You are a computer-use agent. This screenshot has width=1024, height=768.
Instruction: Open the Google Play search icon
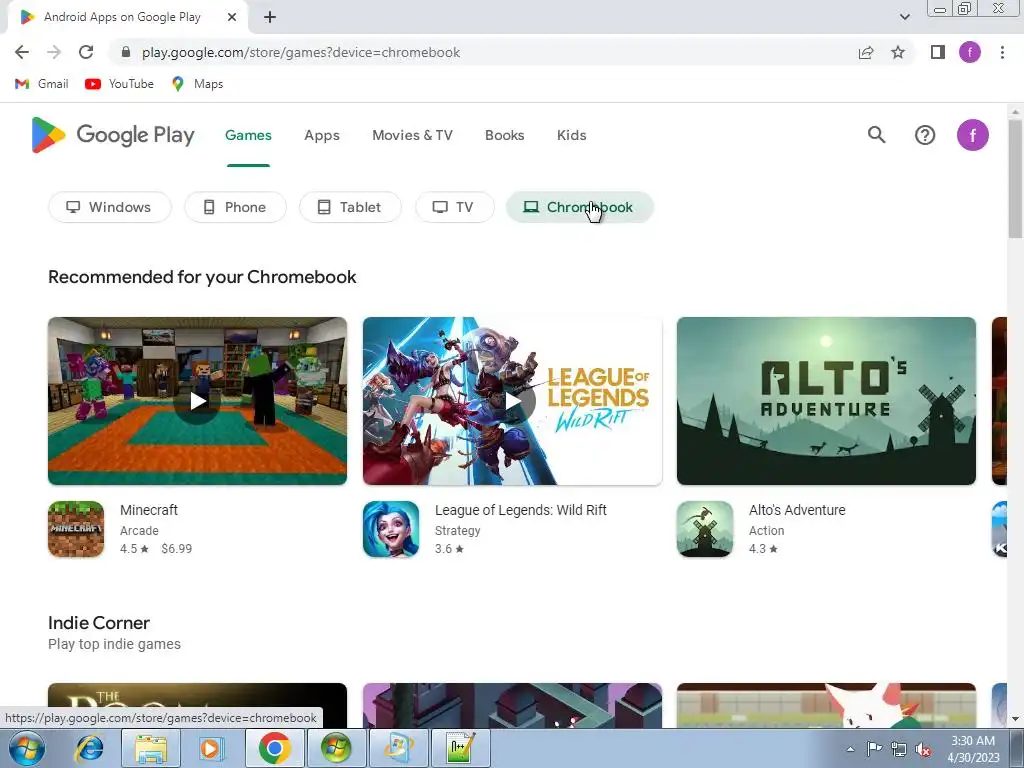(x=876, y=135)
